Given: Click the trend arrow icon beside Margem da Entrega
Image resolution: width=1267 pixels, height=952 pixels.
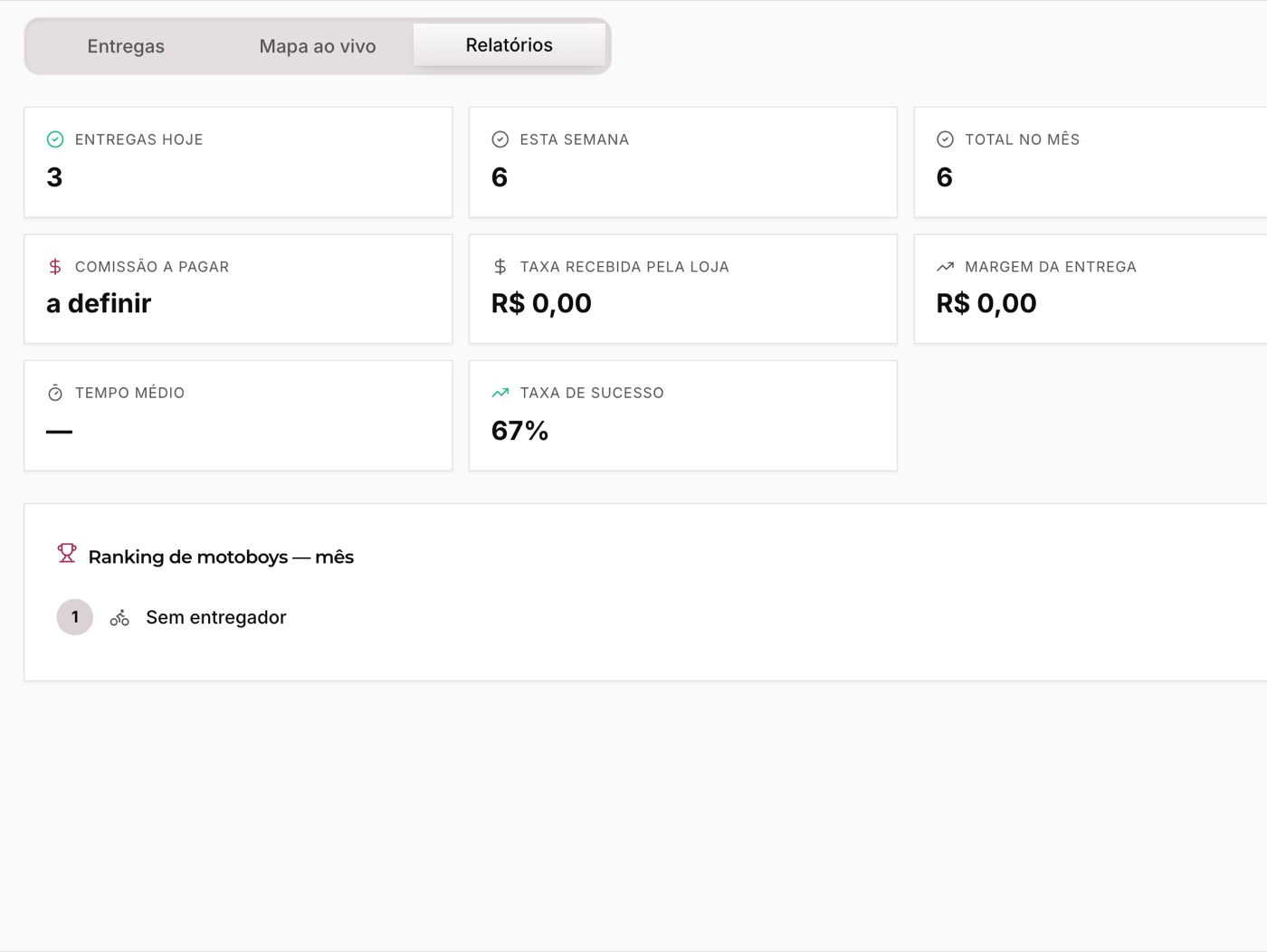Looking at the screenshot, I should 946,267.
